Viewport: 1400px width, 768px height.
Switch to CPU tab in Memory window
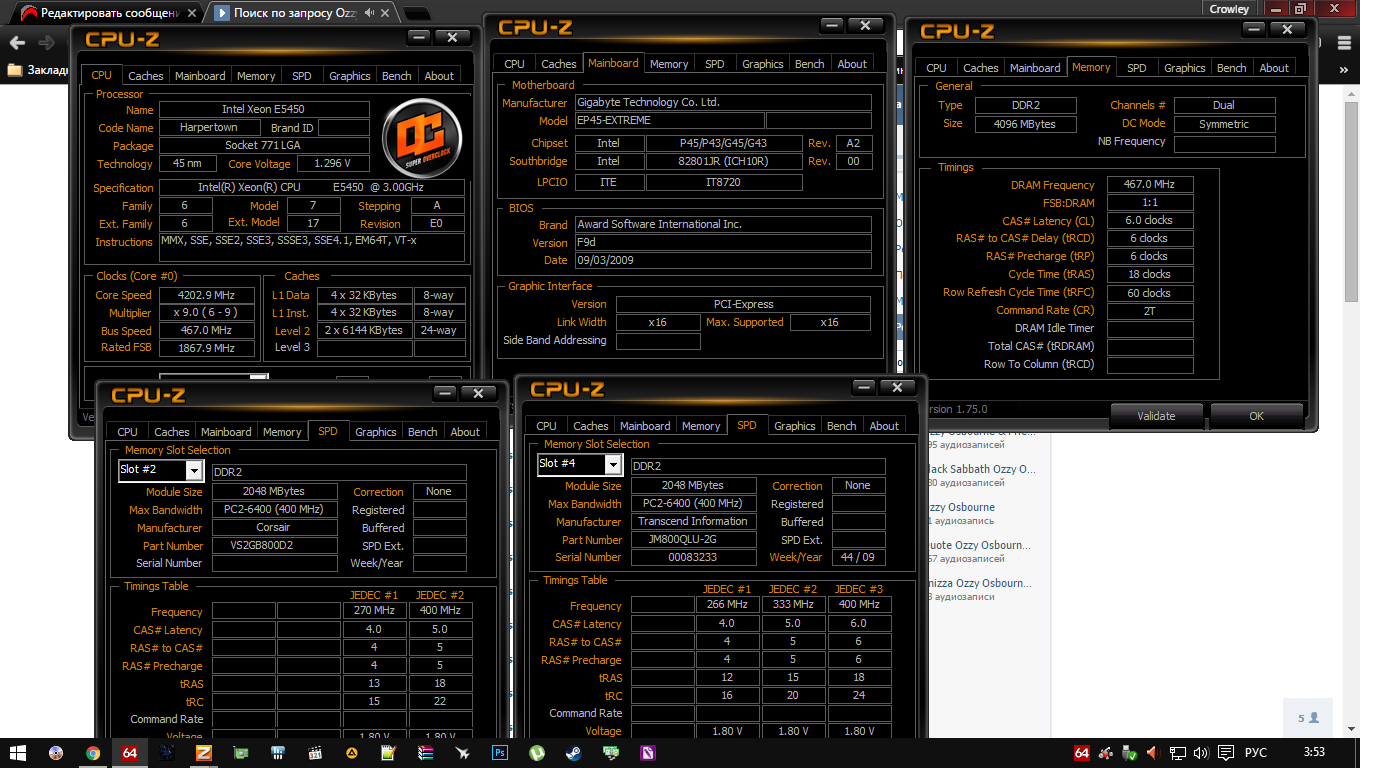click(x=936, y=68)
